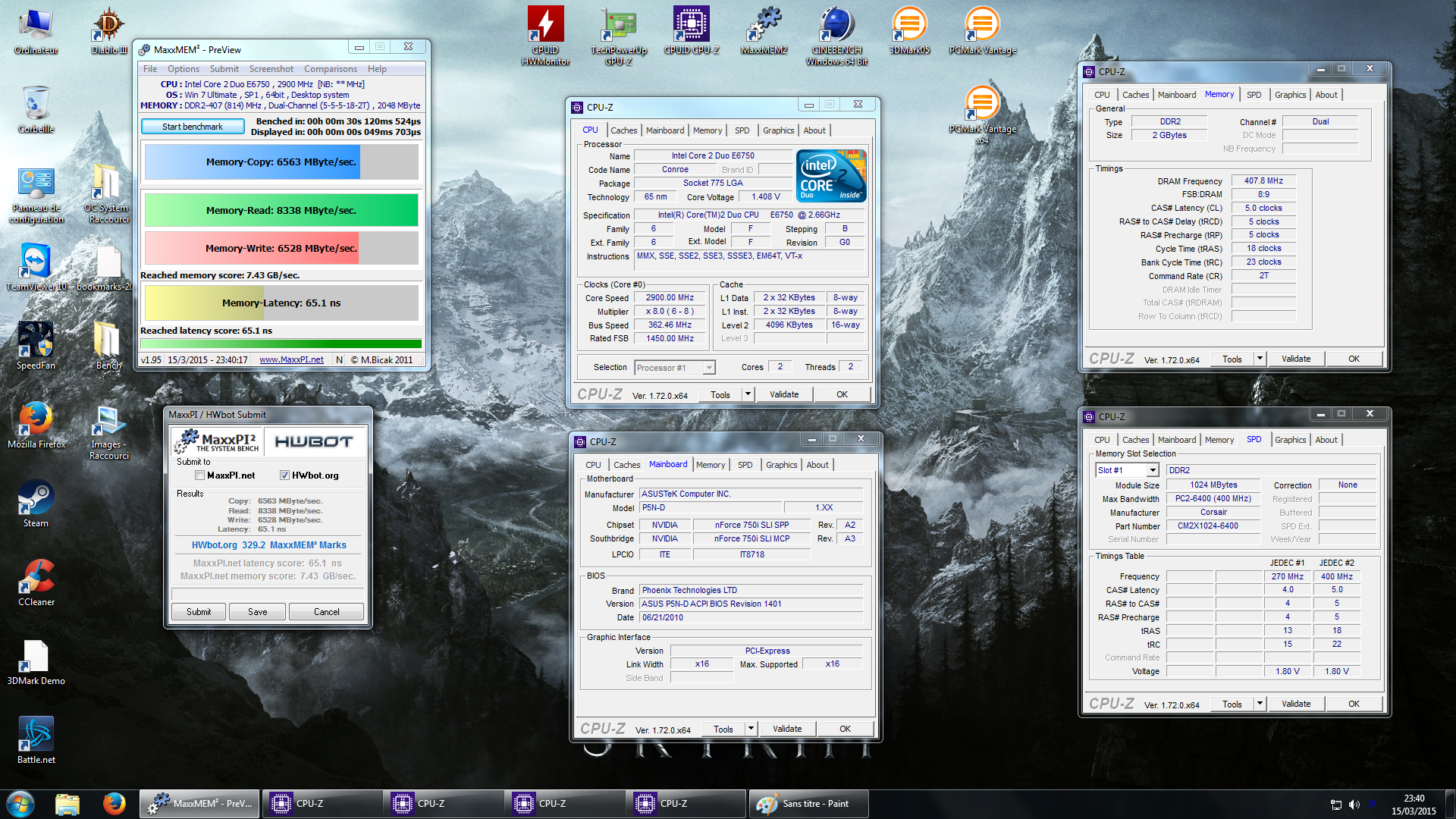This screenshot has height=819, width=1456.
Task: Open the CPUID HWMonitor desktop shortcut
Action: coord(545,36)
